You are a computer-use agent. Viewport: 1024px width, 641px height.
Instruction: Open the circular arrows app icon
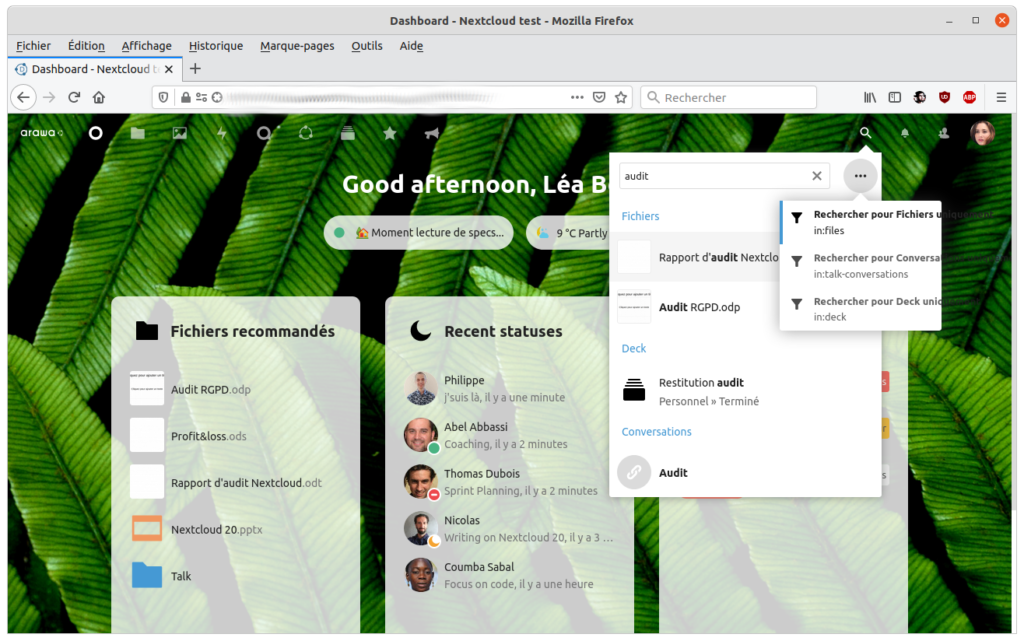[x=306, y=133]
